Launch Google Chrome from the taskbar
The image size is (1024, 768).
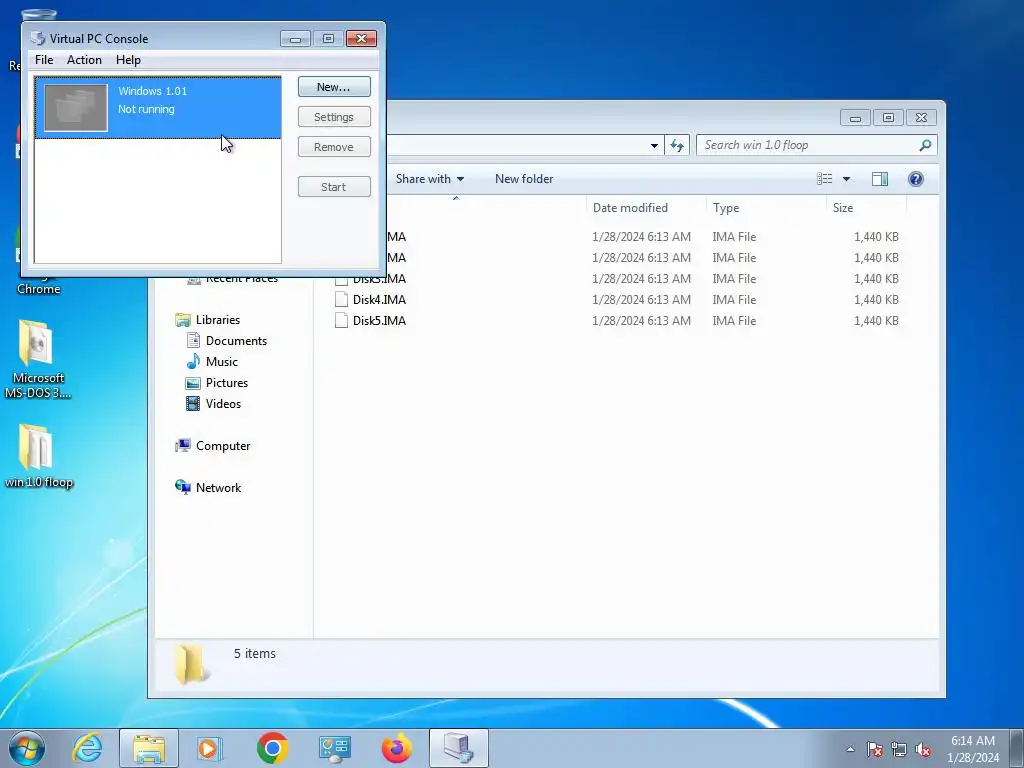272,748
